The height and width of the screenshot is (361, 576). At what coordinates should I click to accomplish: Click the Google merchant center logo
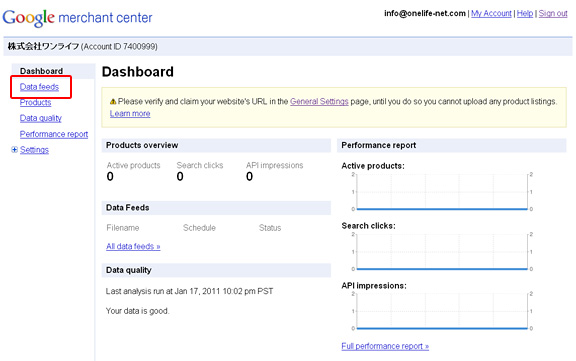pyautogui.click(x=78, y=17)
